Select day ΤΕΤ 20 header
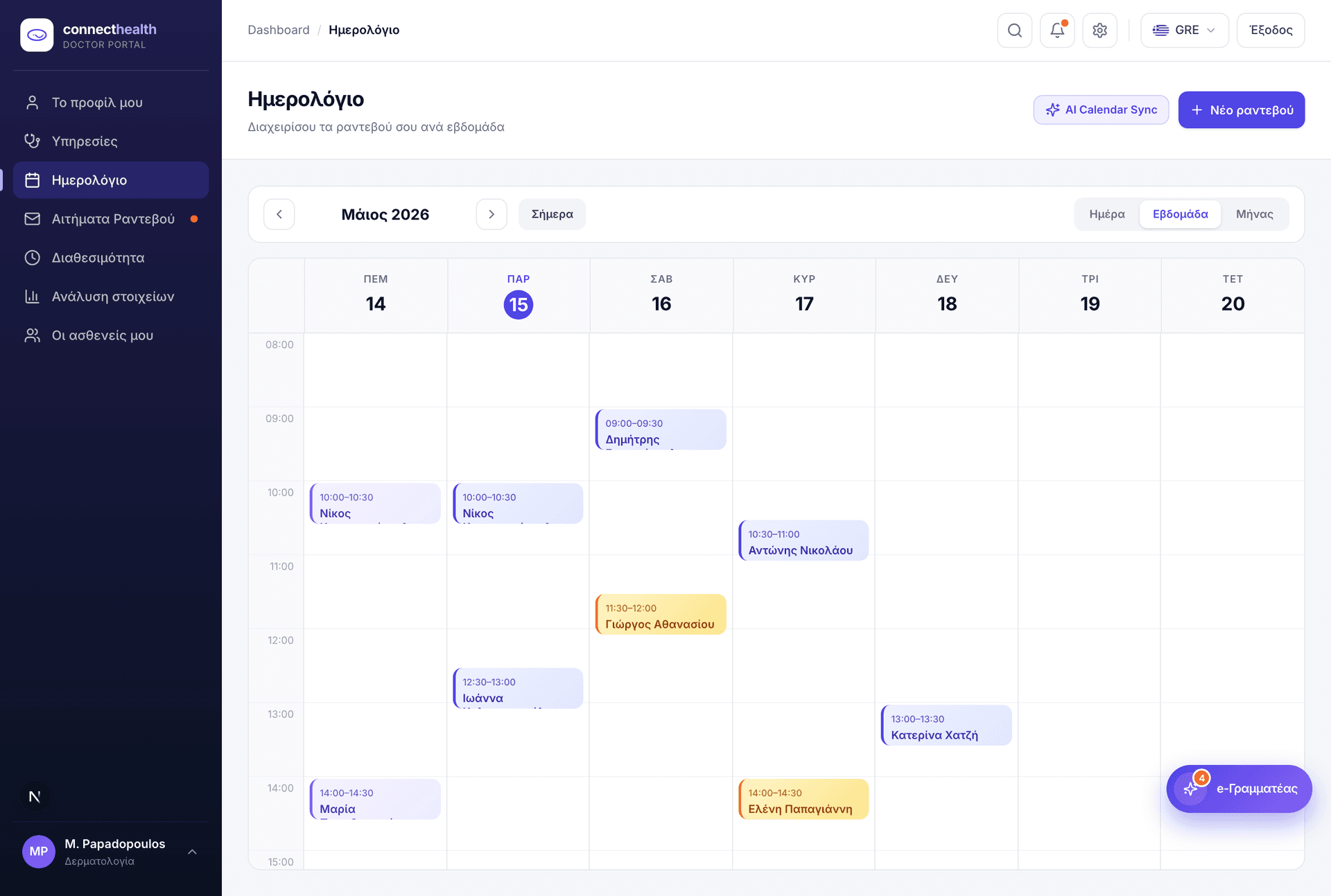The image size is (1331, 896). click(x=1233, y=296)
